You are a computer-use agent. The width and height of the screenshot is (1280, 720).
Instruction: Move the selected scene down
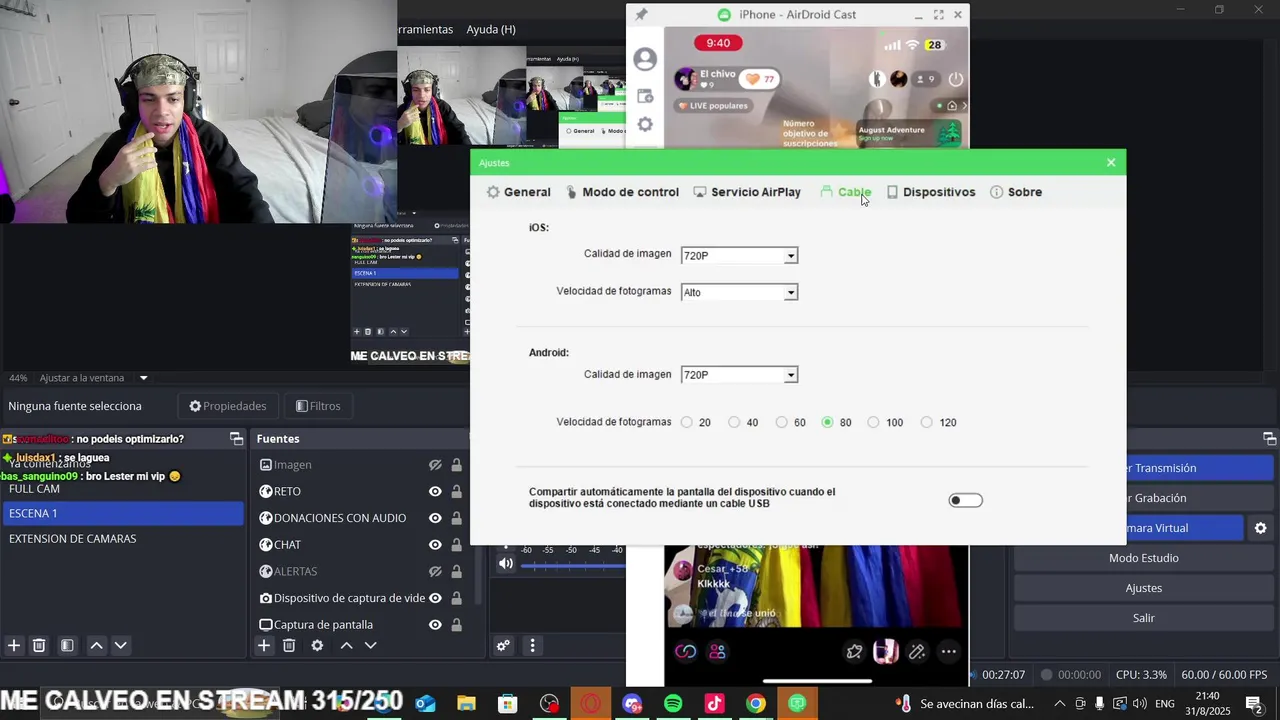click(x=120, y=646)
